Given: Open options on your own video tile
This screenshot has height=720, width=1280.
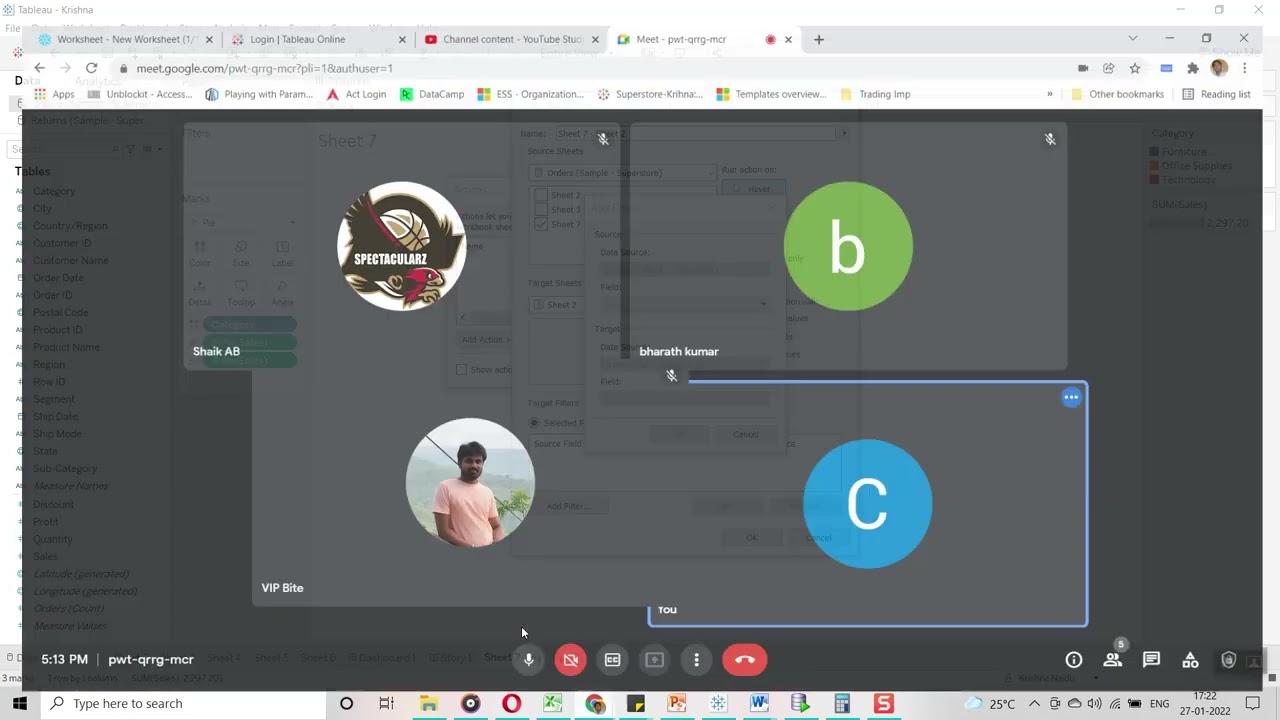Looking at the screenshot, I should point(1071,397).
